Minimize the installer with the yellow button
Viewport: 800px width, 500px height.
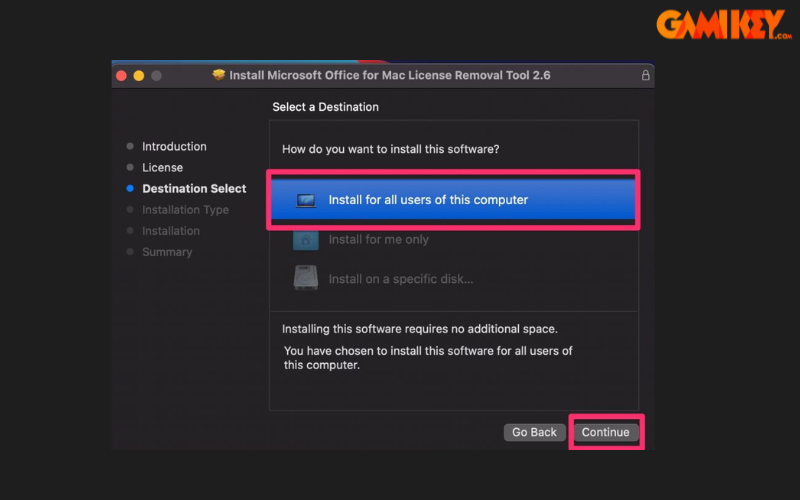click(139, 76)
